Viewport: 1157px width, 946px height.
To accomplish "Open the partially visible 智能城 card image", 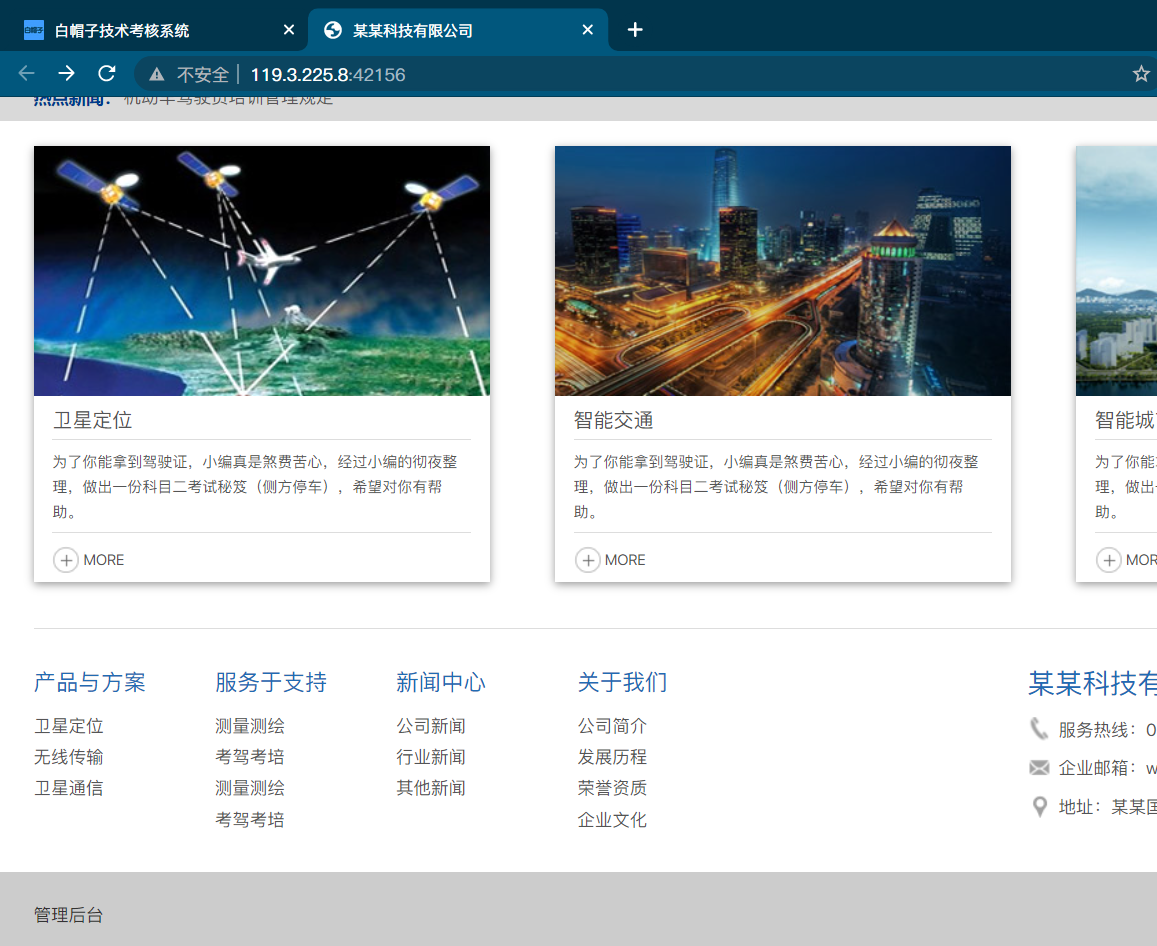I will [1116, 271].
